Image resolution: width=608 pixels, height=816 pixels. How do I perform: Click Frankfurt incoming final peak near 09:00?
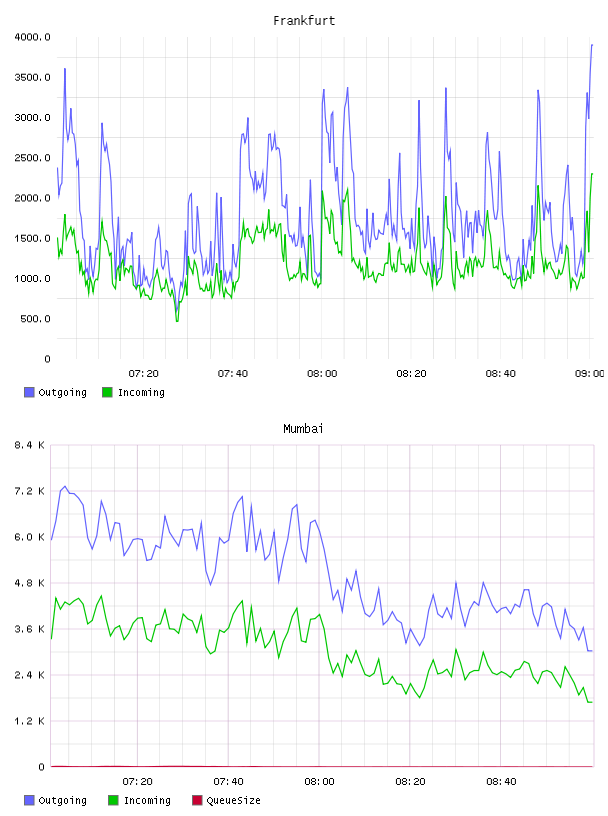(592, 174)
